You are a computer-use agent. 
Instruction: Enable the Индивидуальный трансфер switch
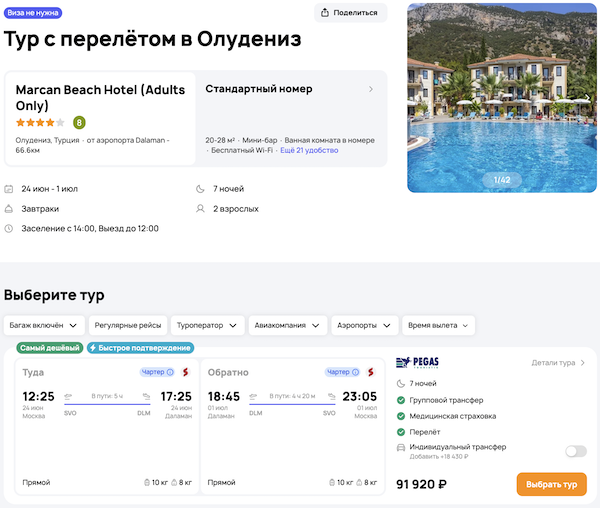pos(575,451)
